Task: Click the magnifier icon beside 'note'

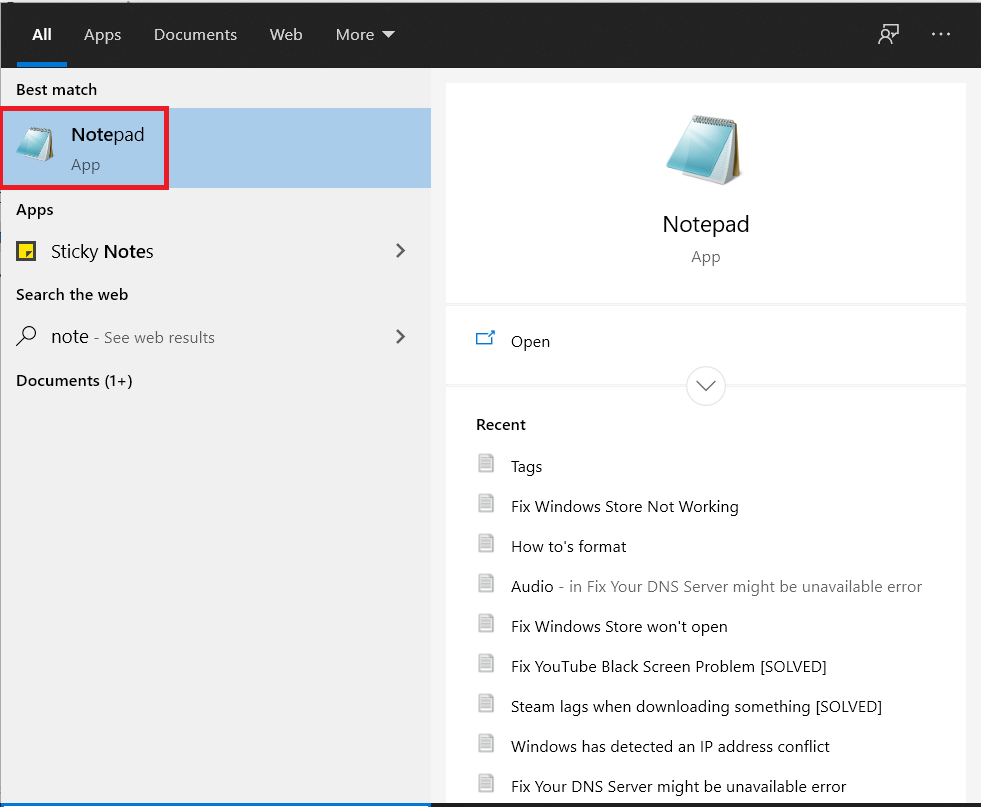Action: [x=24, y=336]
